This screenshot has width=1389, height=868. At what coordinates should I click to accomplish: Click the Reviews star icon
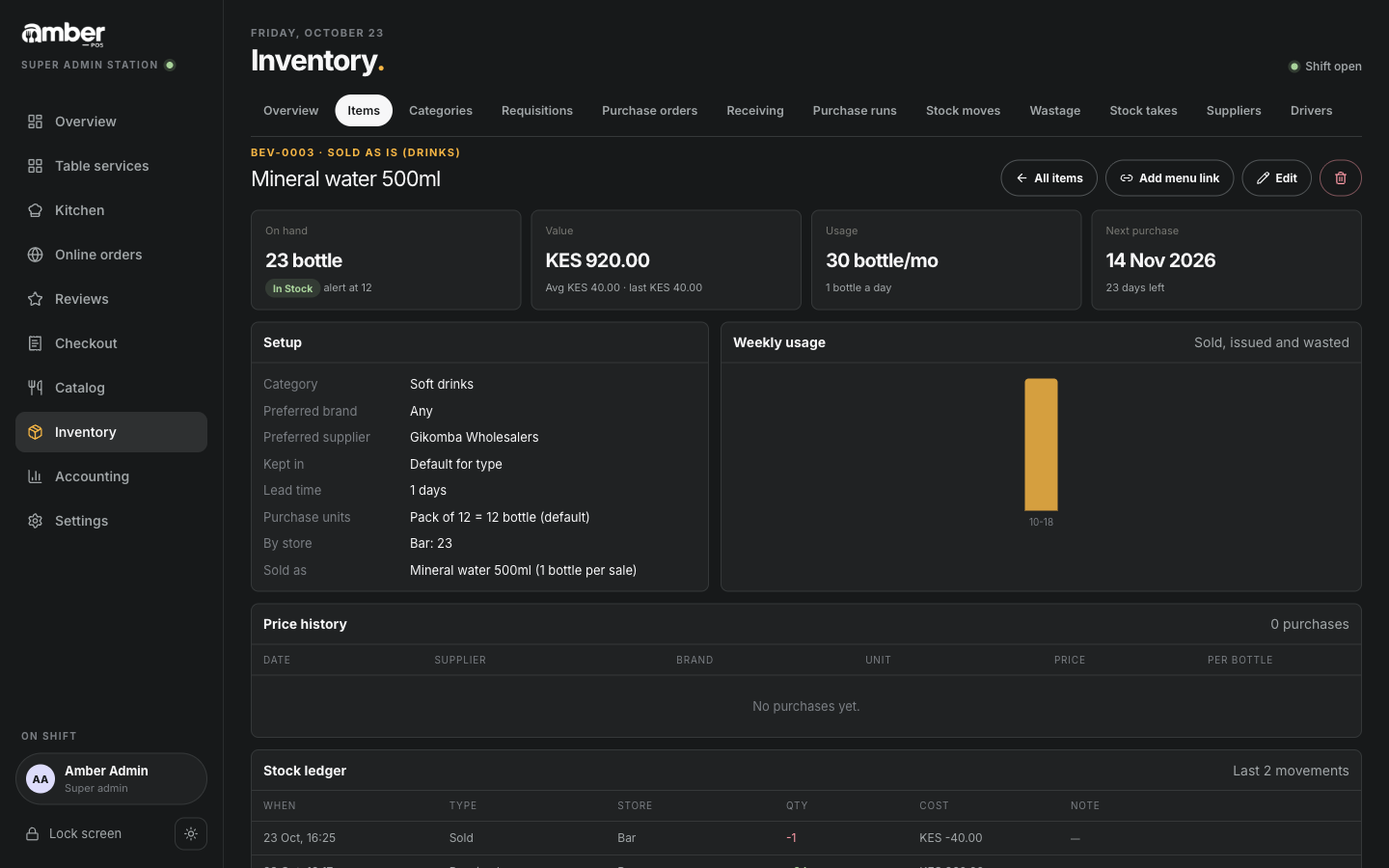(35, 299)
